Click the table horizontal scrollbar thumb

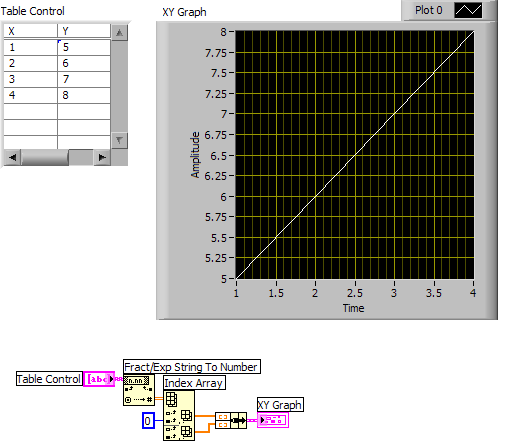(x=45, y=157)
